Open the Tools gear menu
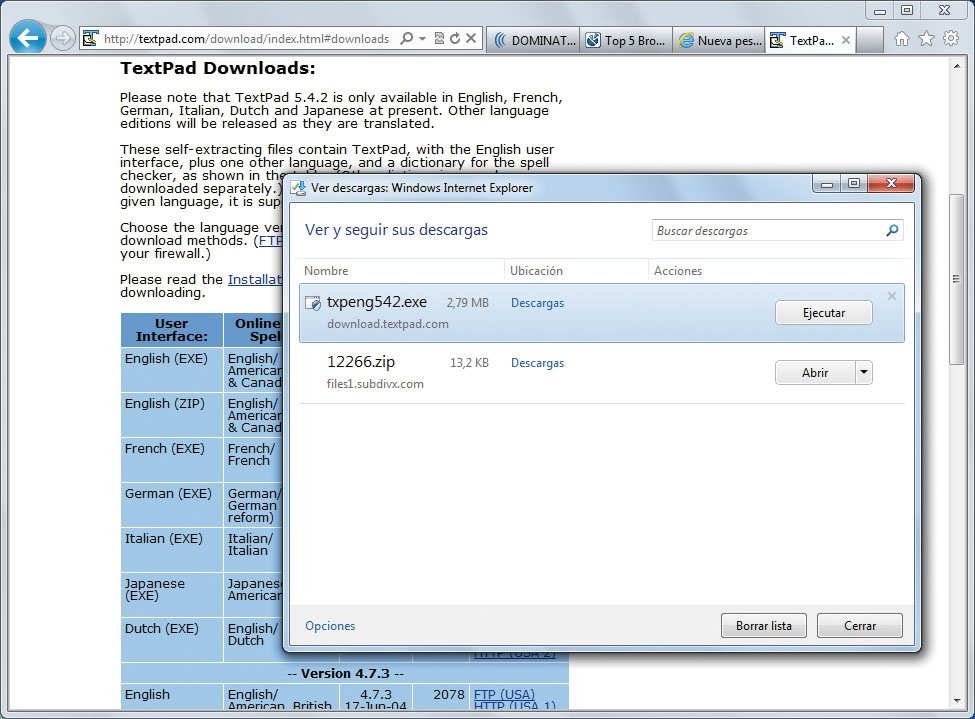The height and width of the screenshot is (719, 975). 951,39
